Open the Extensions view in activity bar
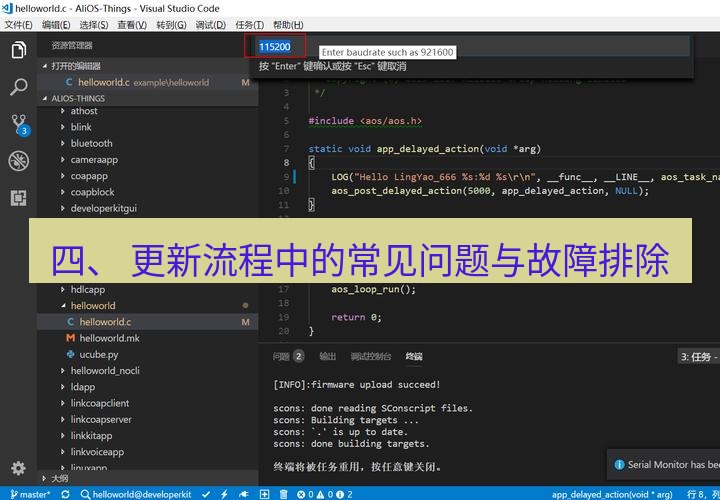 18,198
